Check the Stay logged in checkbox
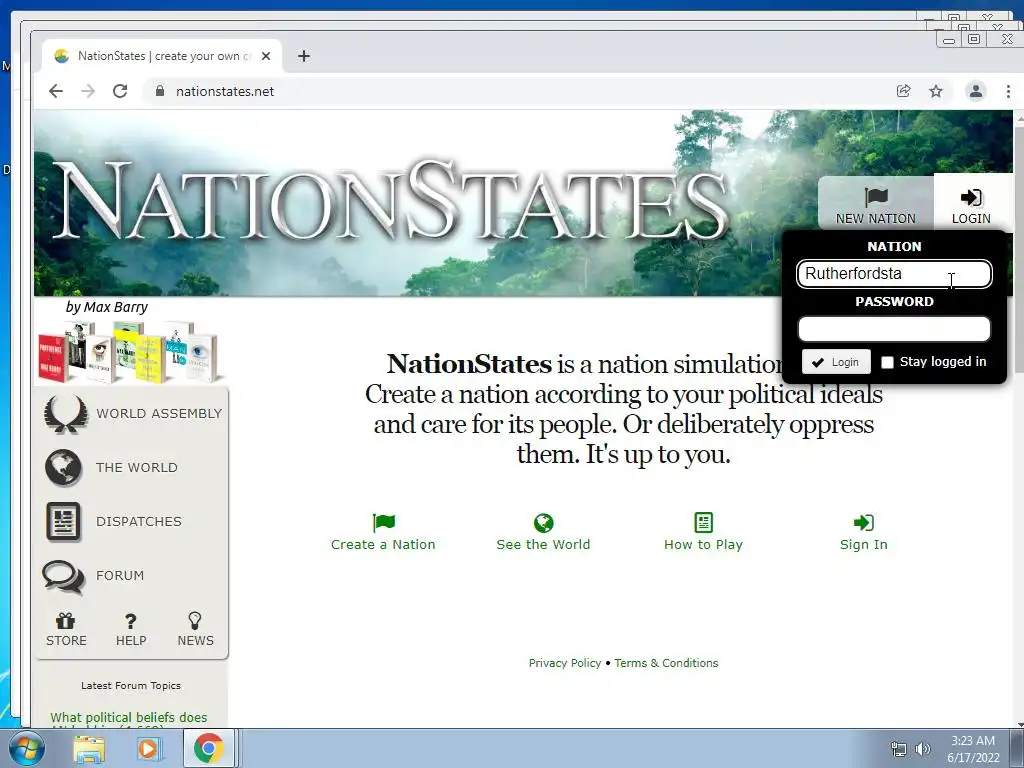Viewport: 1024px width, 768px height. 887,362
